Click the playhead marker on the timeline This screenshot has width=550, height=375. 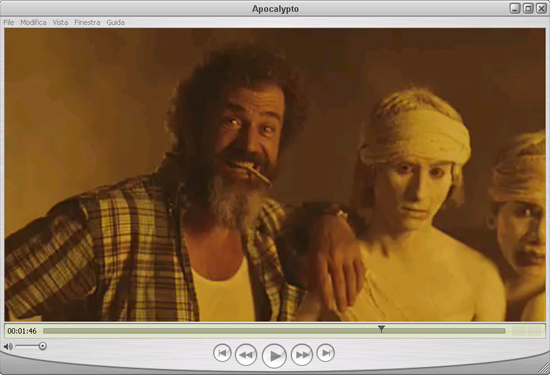381,329
